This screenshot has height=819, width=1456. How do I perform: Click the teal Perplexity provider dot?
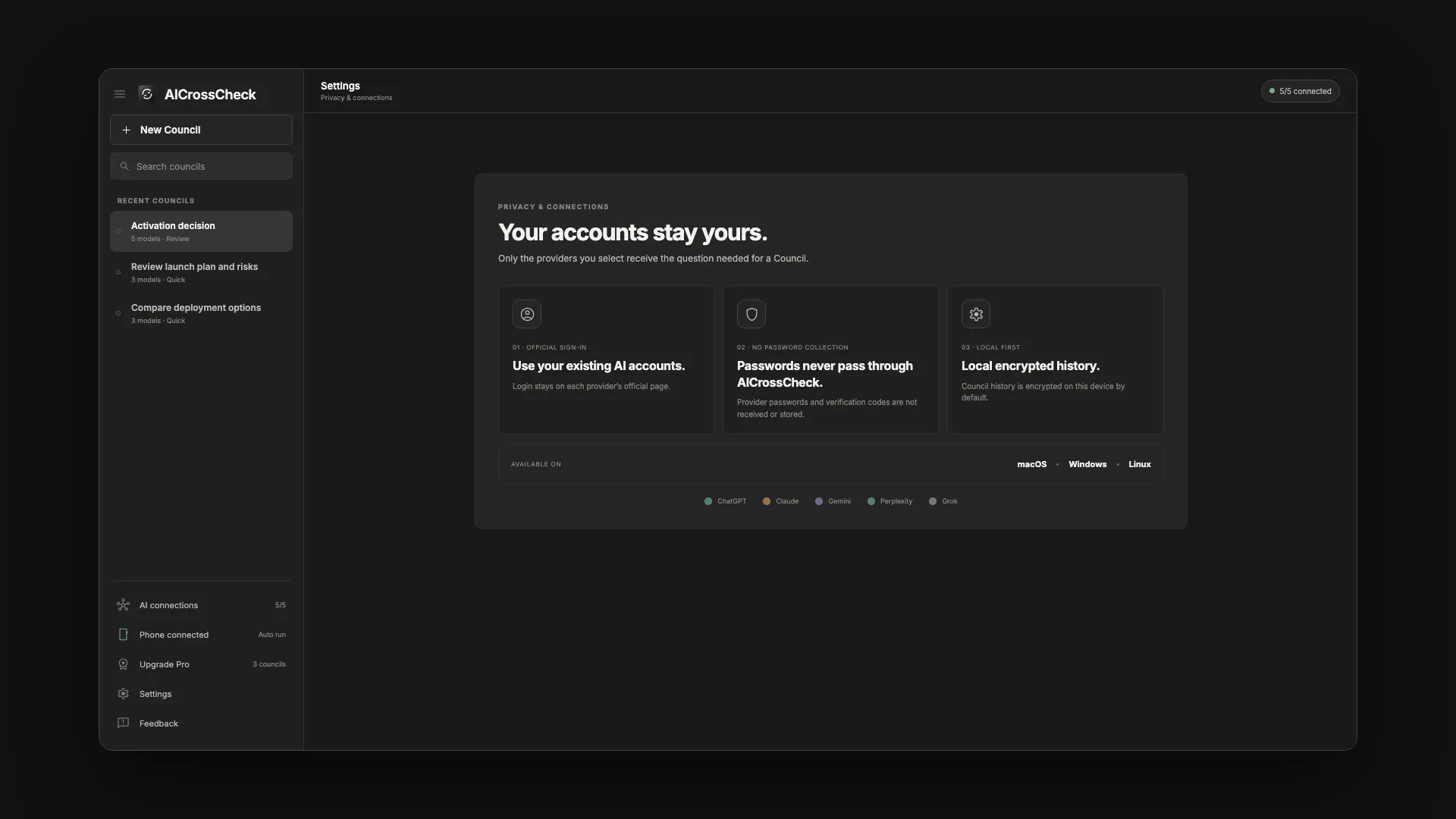[871, 501]
